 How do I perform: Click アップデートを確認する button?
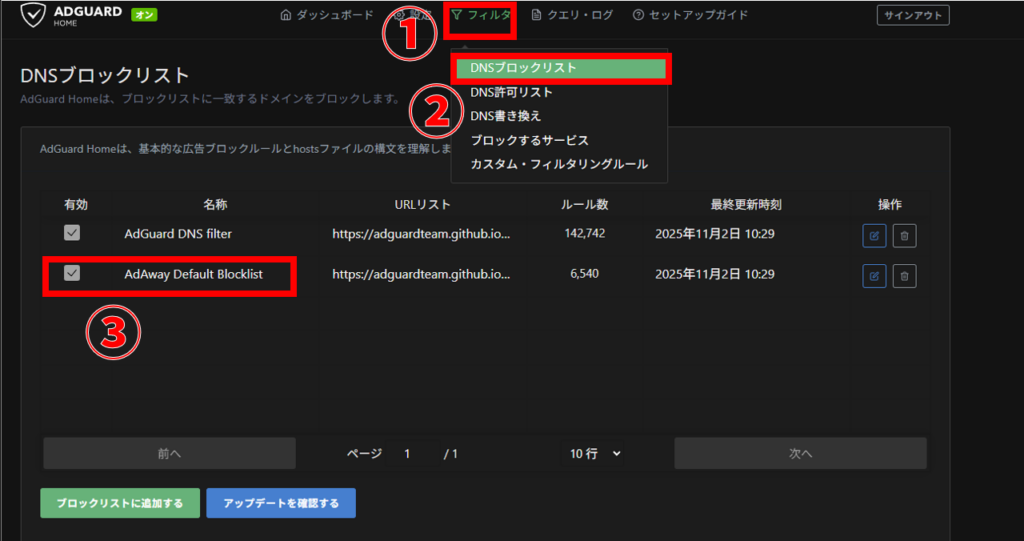[x=281, y=503]
